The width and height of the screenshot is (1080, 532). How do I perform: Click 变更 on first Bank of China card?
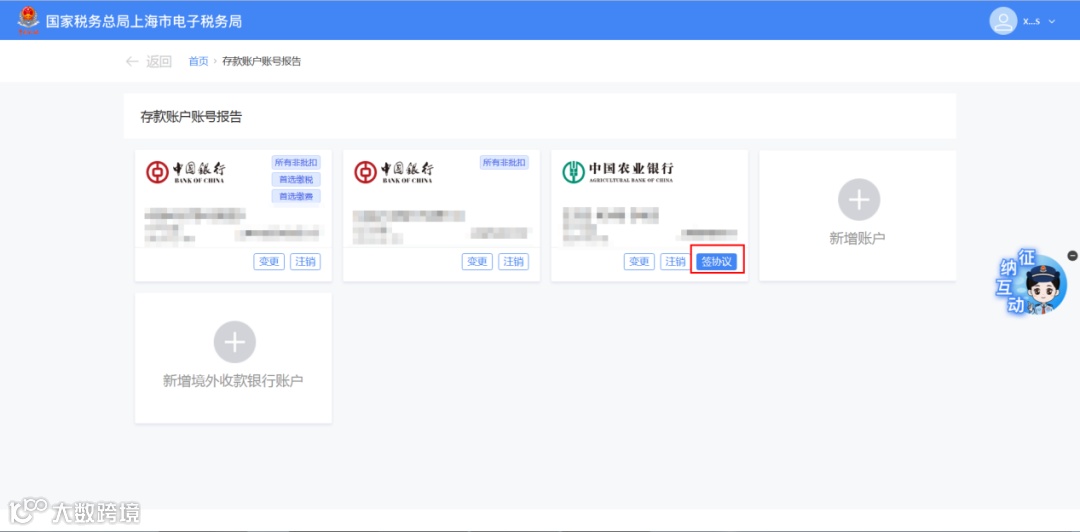click(269, 262)
